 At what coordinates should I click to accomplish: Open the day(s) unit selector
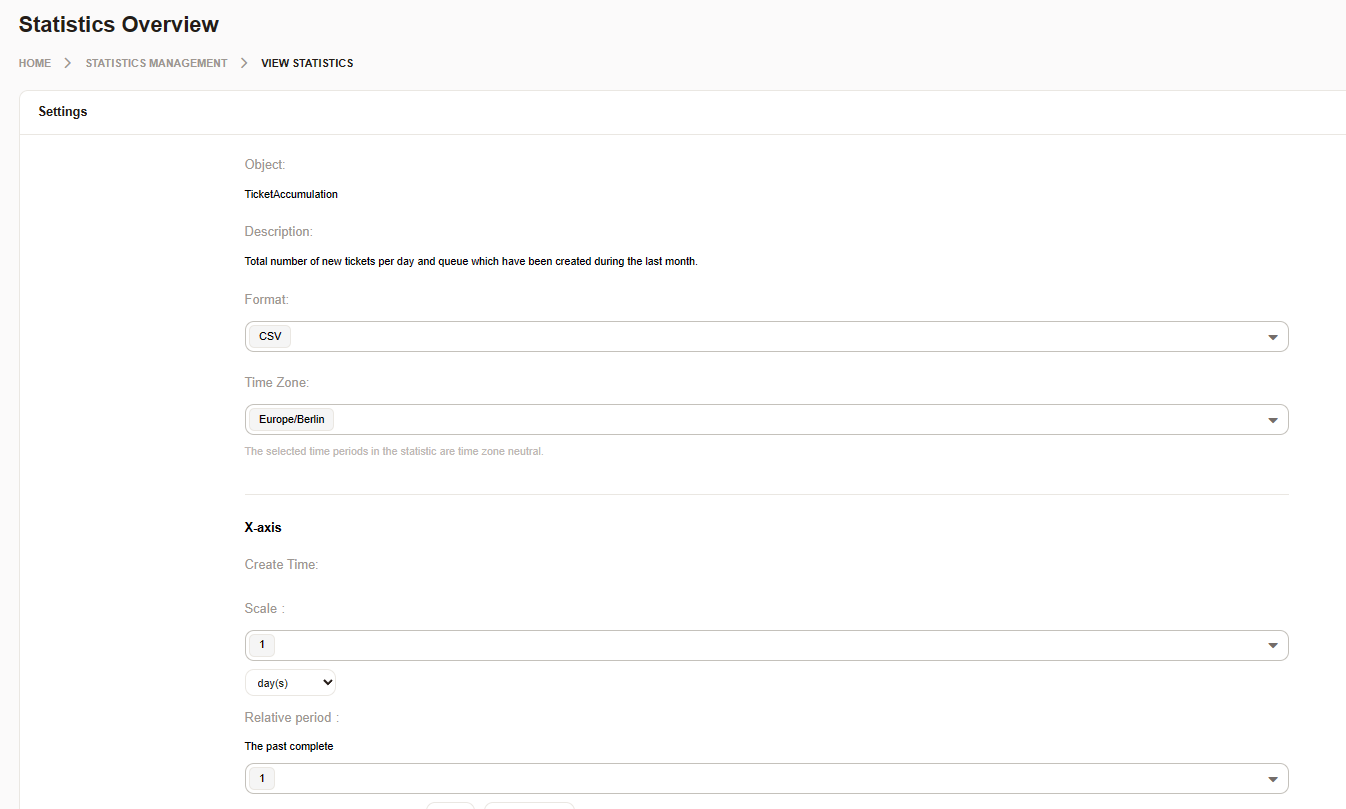[x=290, y=683]
